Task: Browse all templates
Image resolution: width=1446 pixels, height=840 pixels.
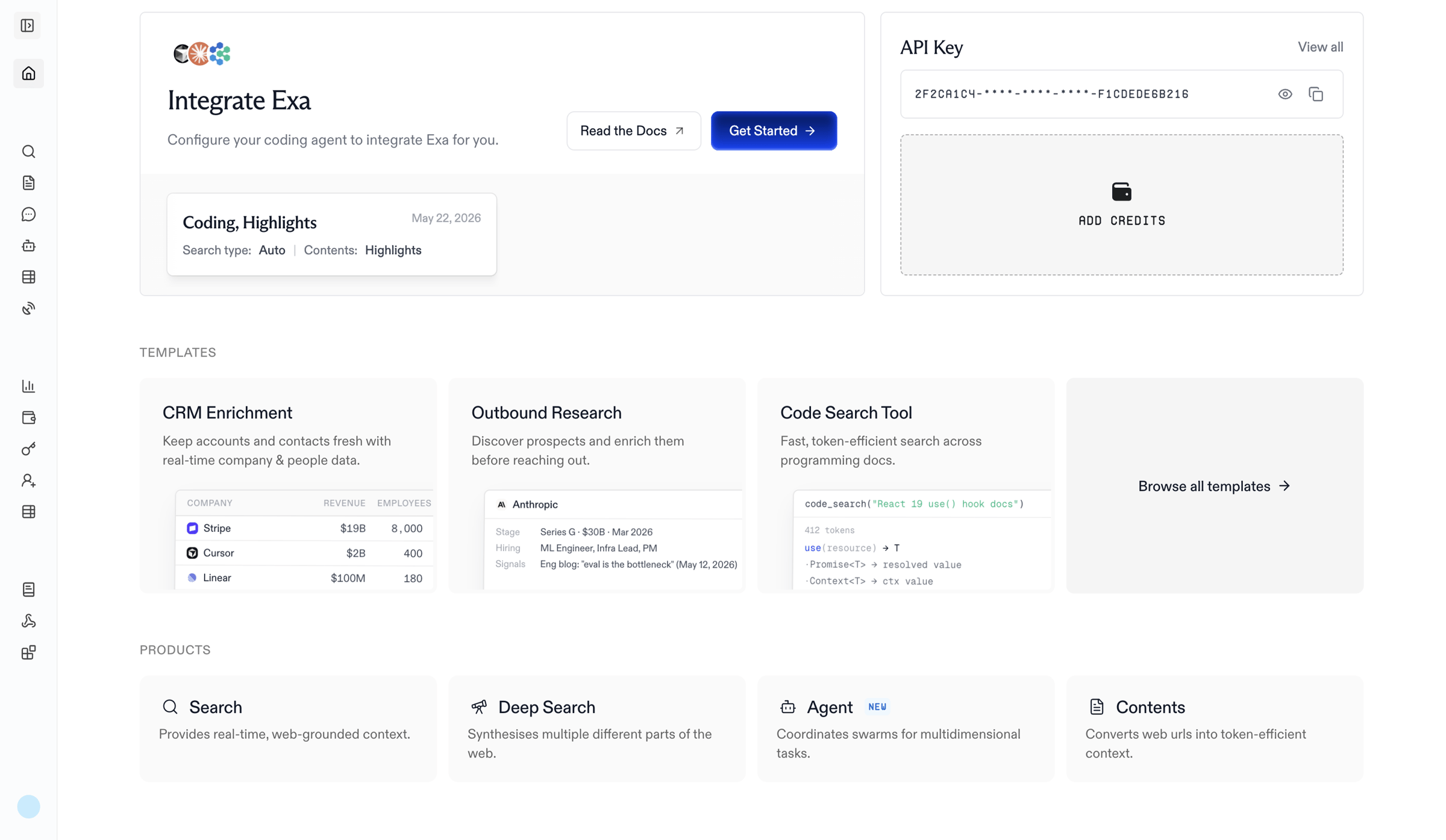Action: (1214, 486)
